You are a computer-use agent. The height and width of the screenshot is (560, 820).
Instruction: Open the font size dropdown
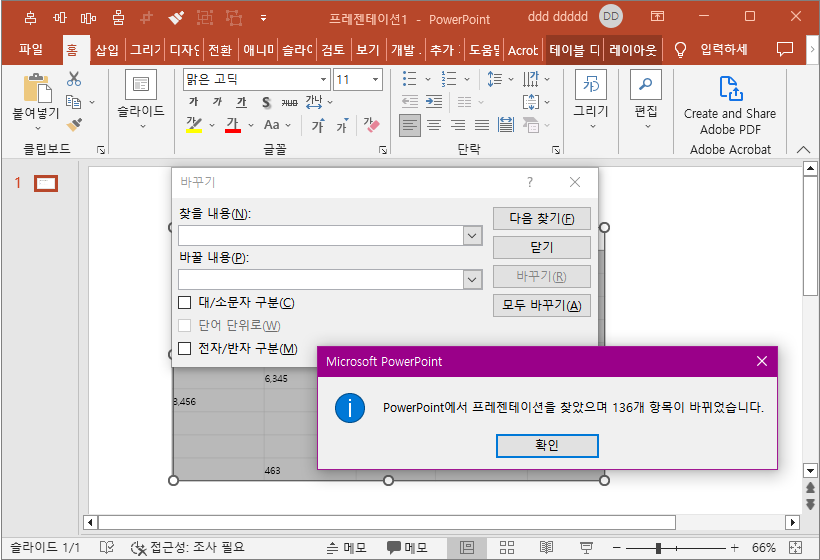(x=375, y=79)
